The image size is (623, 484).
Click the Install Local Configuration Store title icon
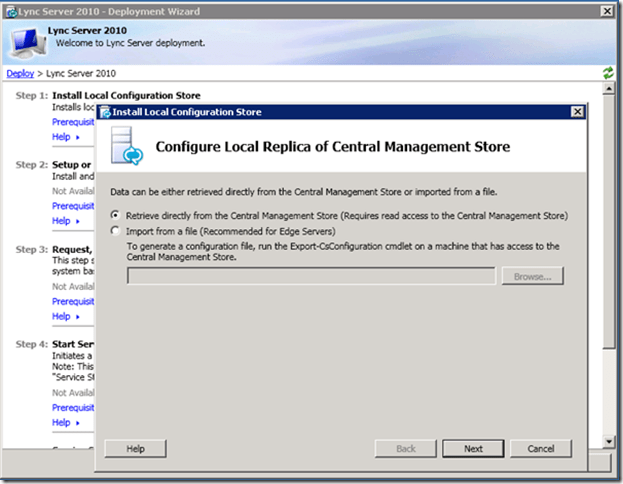(x=103, y=111)
